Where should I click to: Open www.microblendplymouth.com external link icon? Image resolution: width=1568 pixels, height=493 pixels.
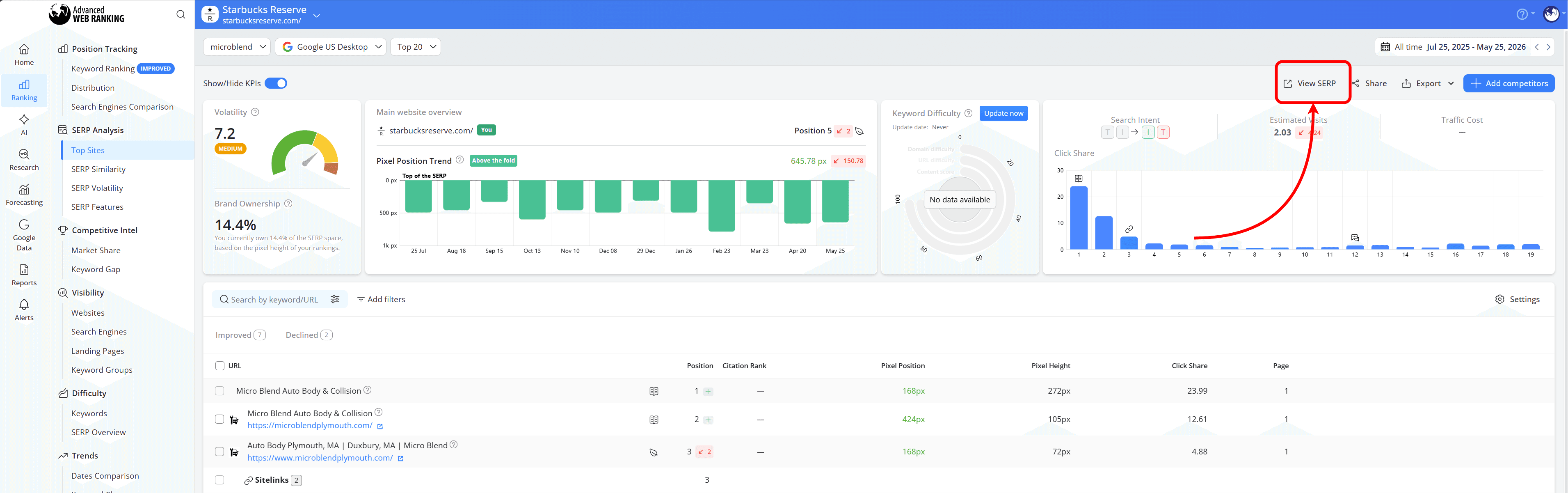coord(400,458)
